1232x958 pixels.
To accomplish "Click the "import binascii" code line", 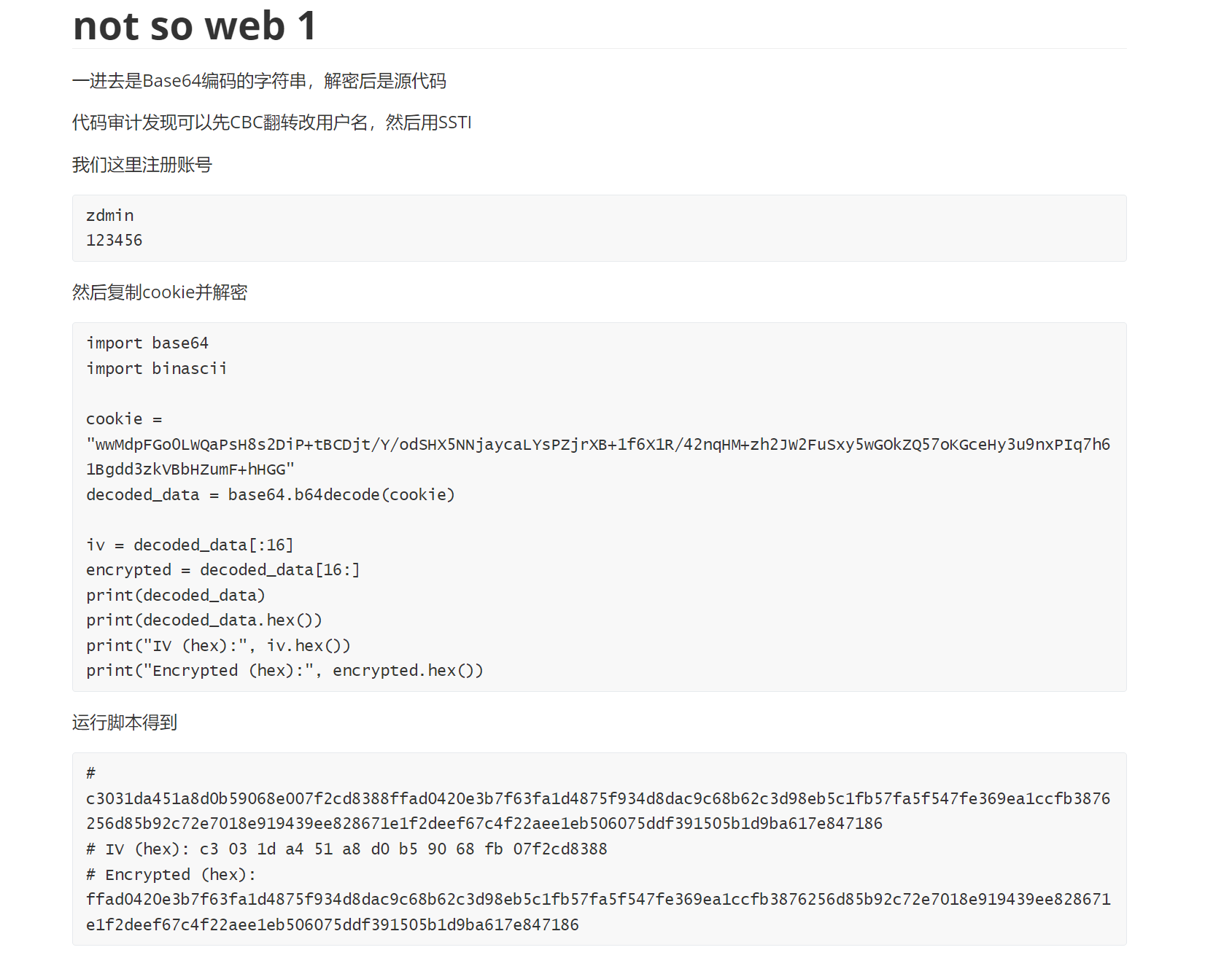I will coord(156,369).
